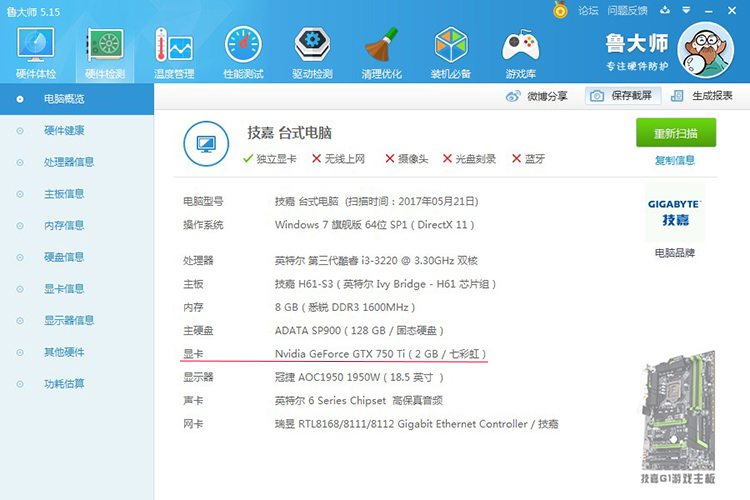Click the 技嘉 台式电脑 heading
Screen dimensions: 750x500
[289, 133]
